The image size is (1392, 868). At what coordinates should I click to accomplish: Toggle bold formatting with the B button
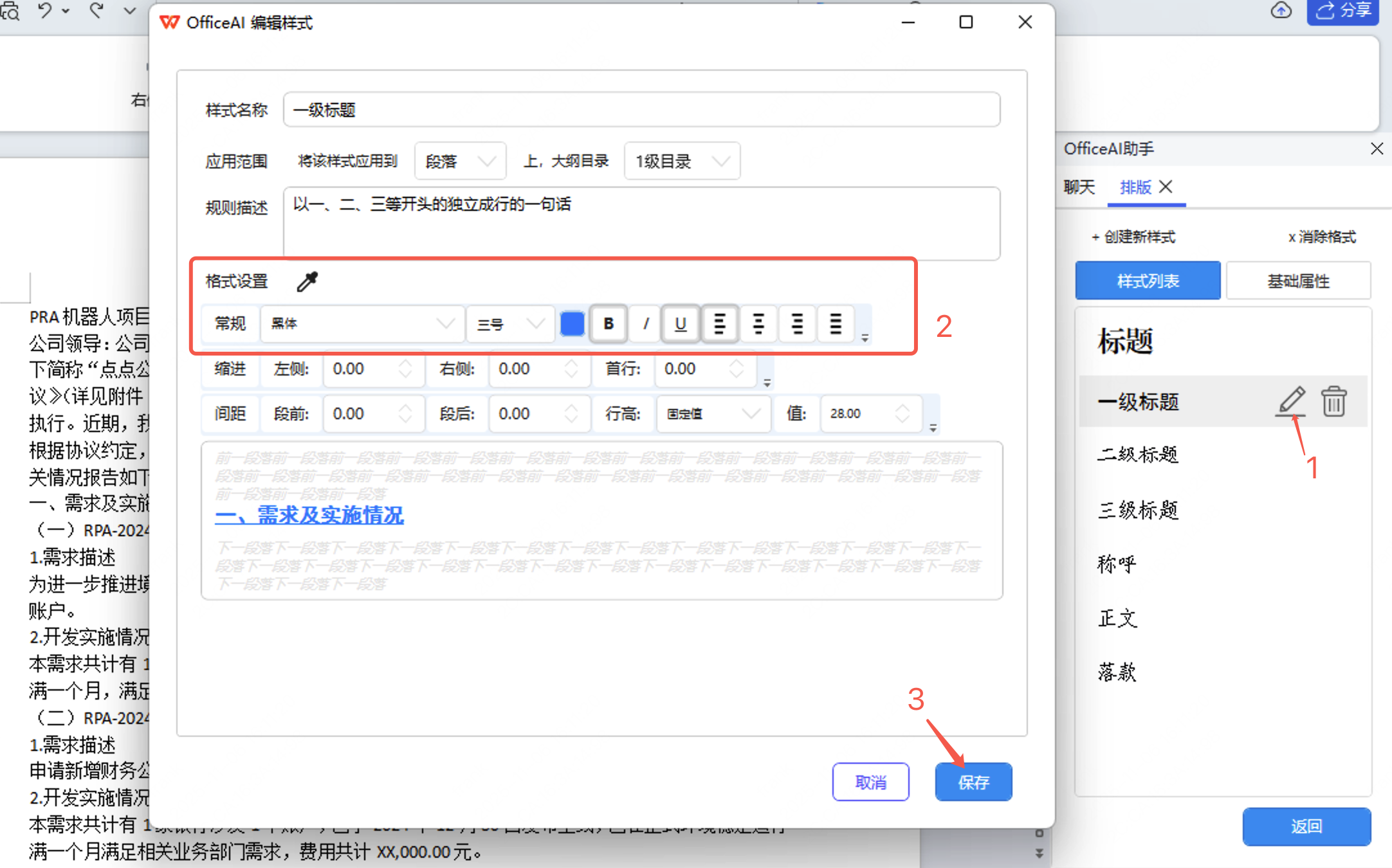[608, 324]
